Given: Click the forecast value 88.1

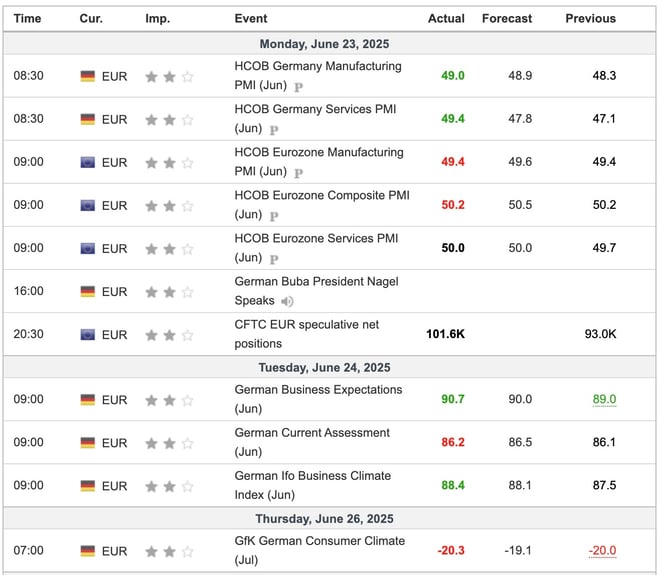Looking at the screenshot, I should point(520,485).
